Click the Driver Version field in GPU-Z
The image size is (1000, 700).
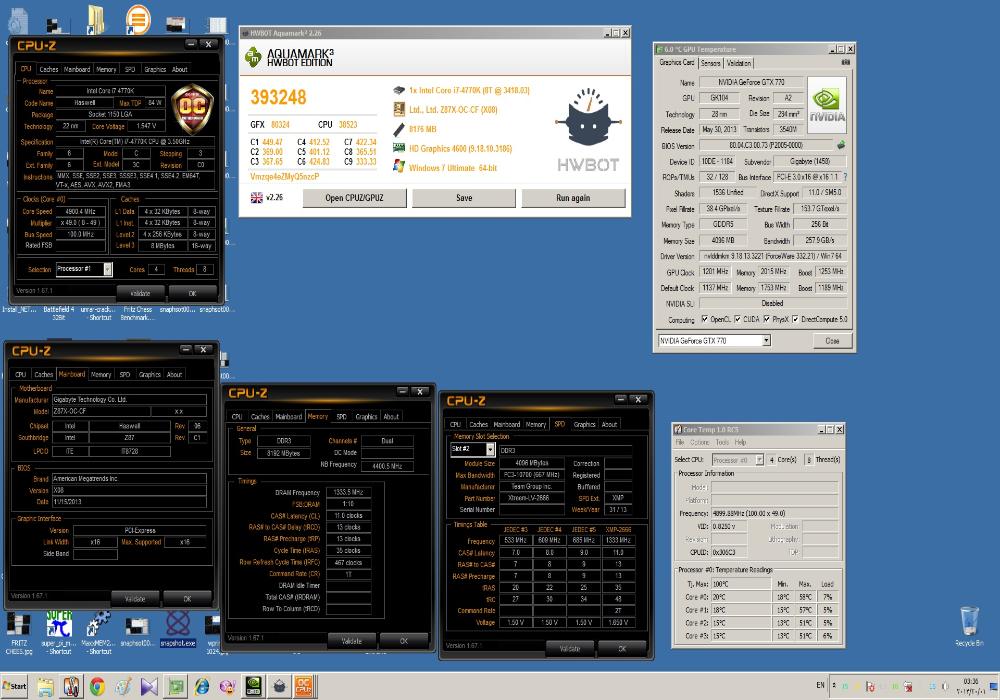tap(774, 256)
